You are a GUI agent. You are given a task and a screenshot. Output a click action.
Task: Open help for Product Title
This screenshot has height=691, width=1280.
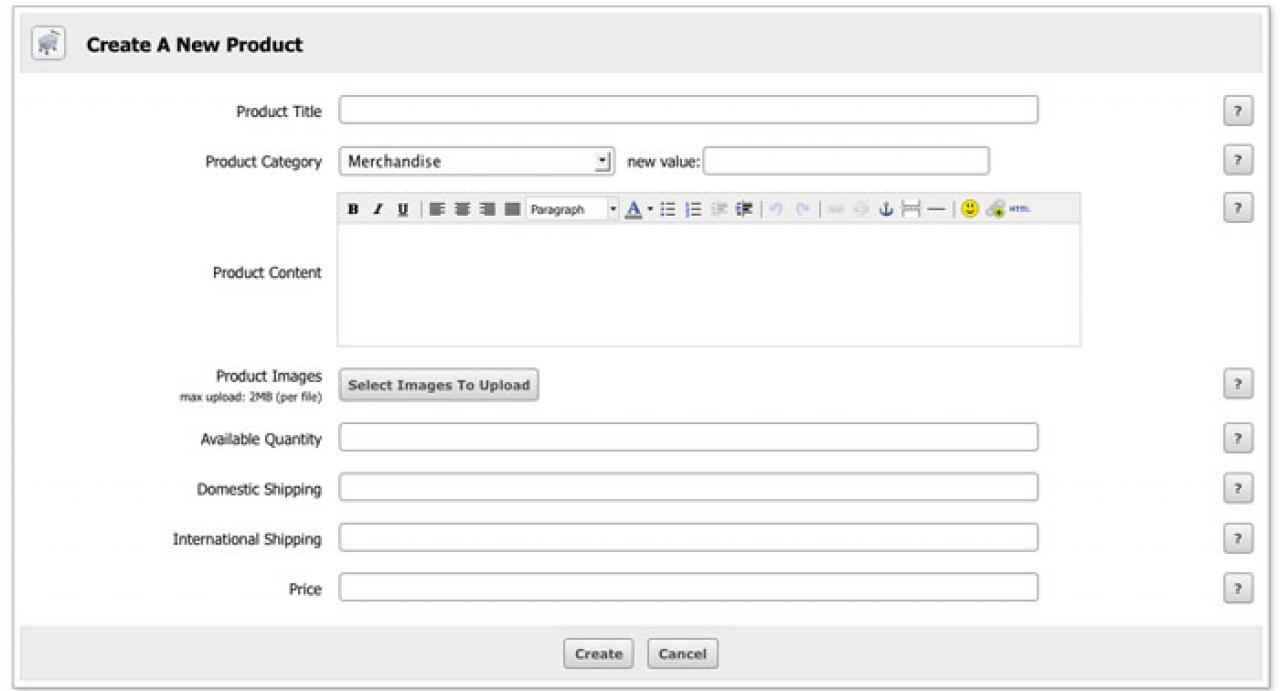(1238, 111)
